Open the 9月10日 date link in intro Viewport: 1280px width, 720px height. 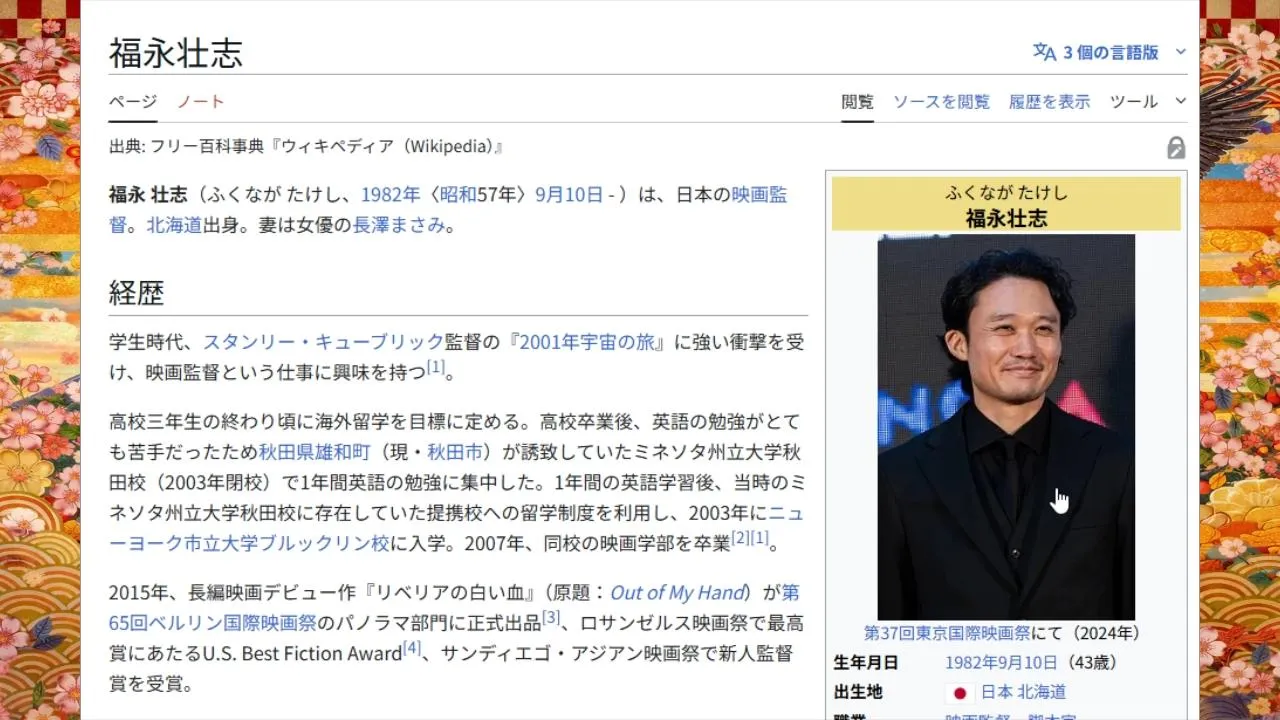click(x=569, y=195)
